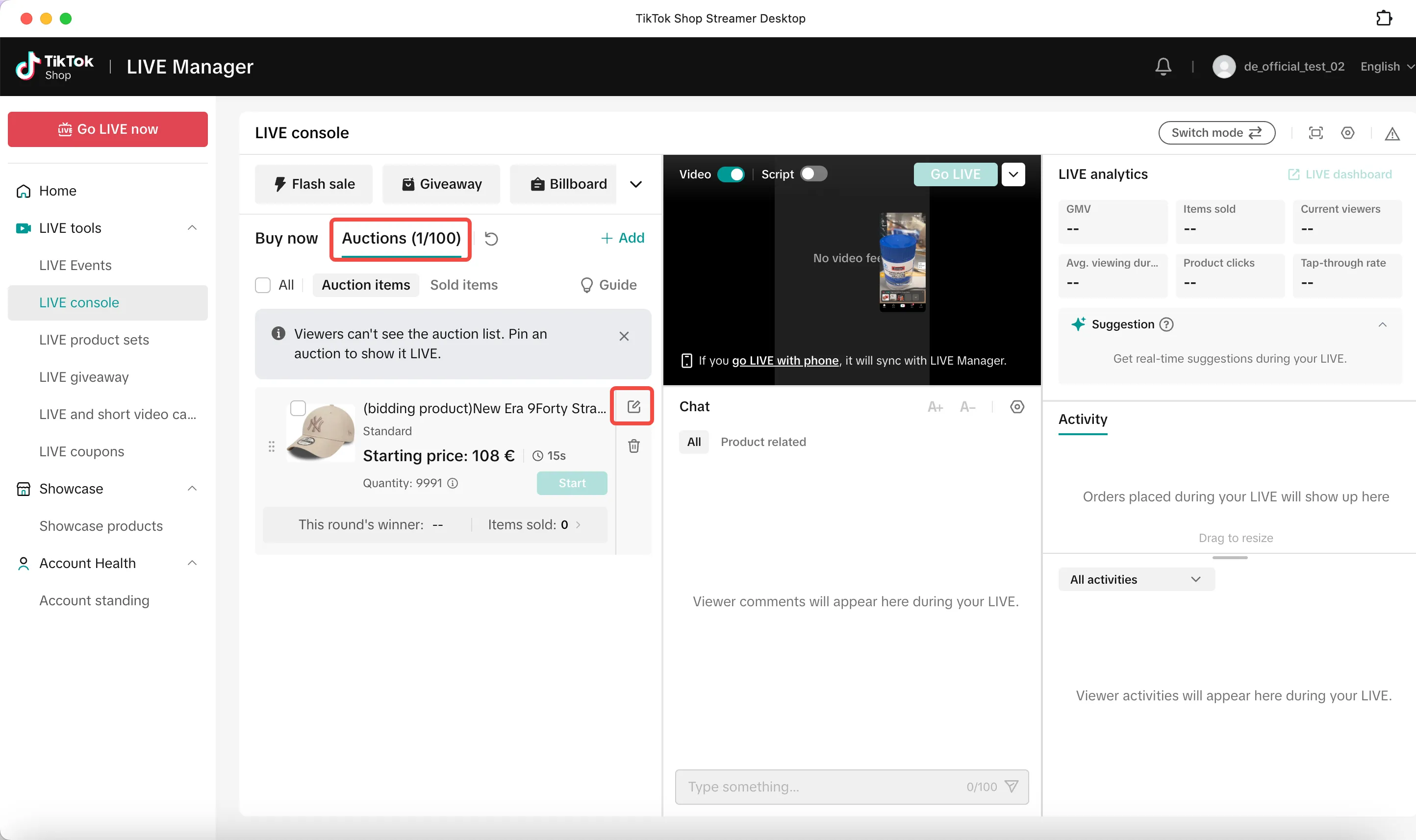Click the phone video preview thumbnail
Viewport: 1416px width, 840px height.
tap(902, 262)
